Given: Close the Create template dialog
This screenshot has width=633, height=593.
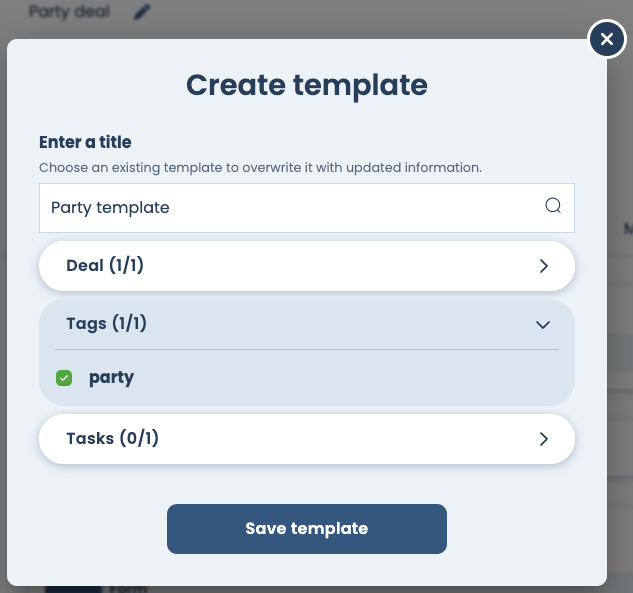Looking at the screenshot, I should (606, 39).
